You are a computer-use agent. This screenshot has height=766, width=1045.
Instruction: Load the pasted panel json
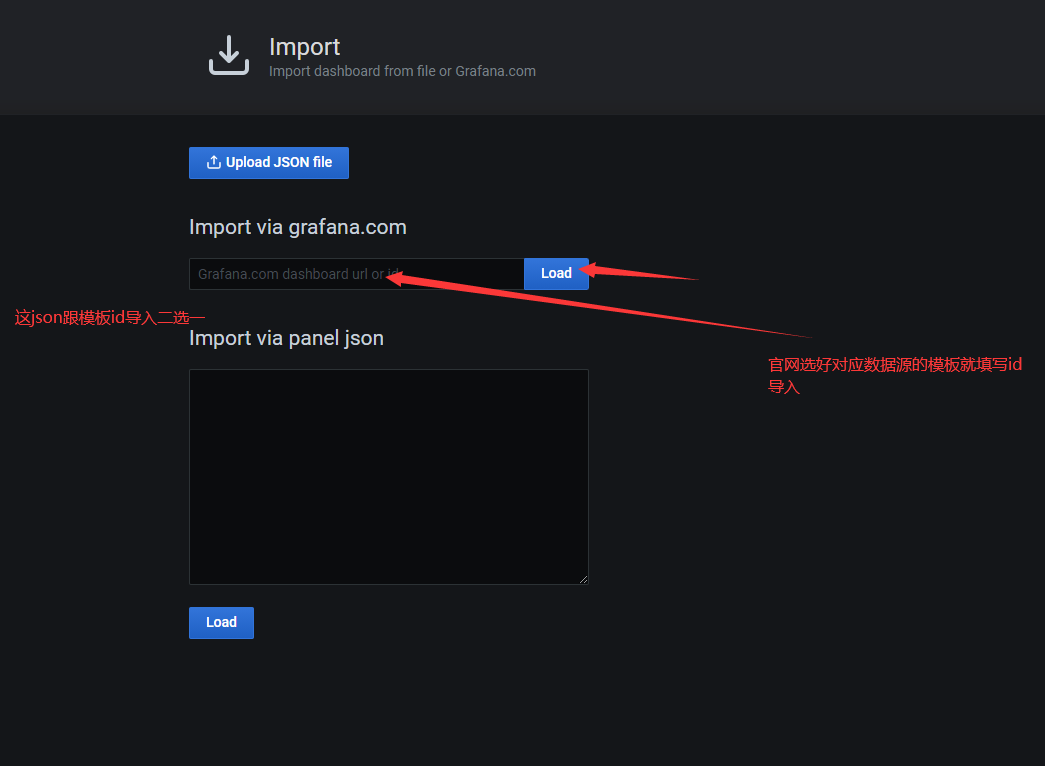[x=221, y=623]
